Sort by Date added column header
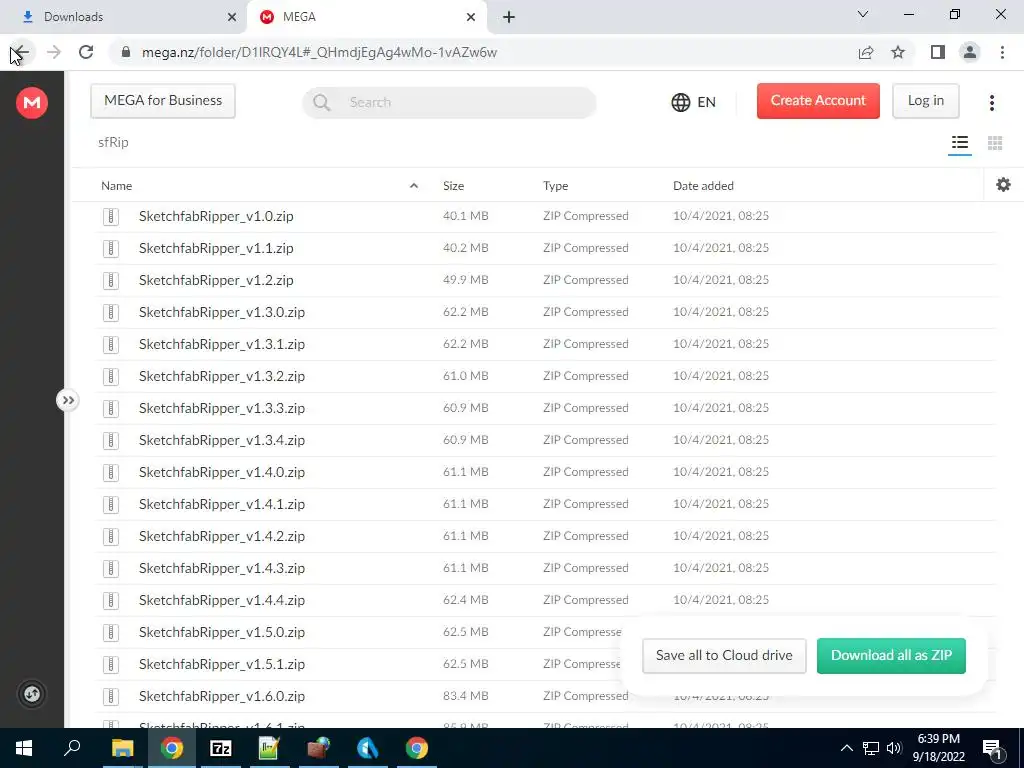This screenshot has height=768, width=1024. point(703,185)
